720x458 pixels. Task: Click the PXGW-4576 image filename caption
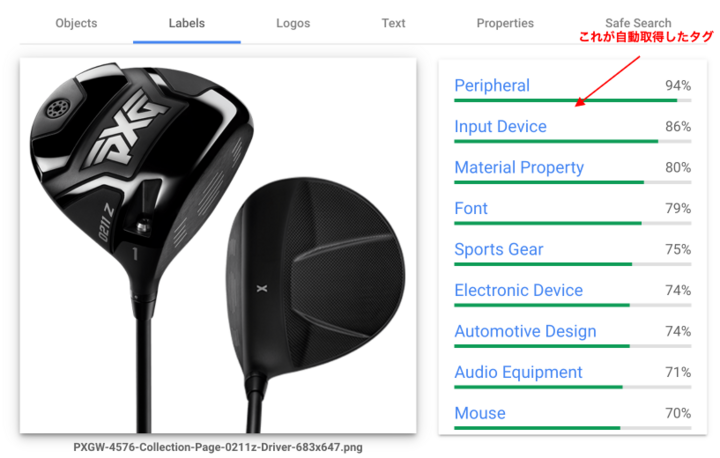point(218,447)
